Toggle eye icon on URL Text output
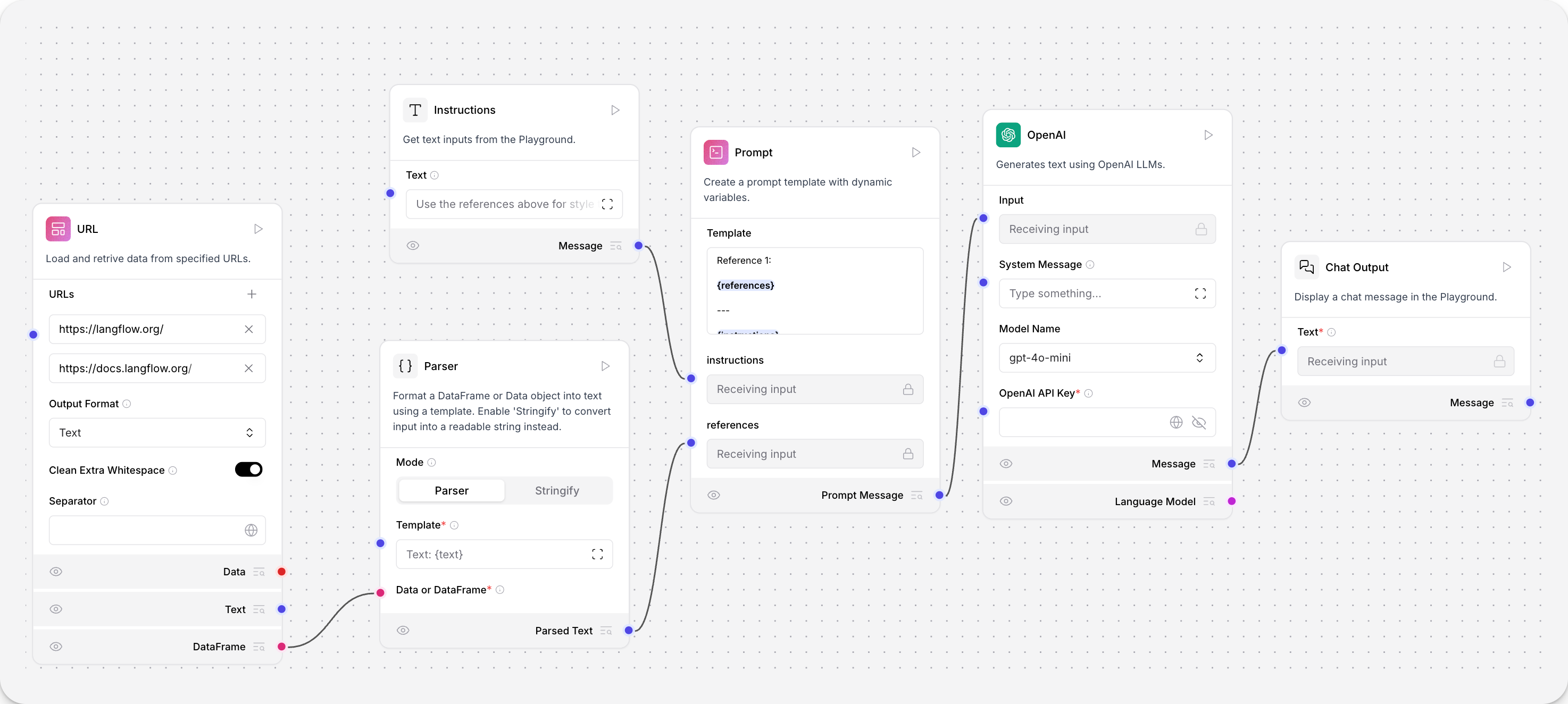Image resolution: width=1568 pixels, height=704 pixels. pos(56,610)
